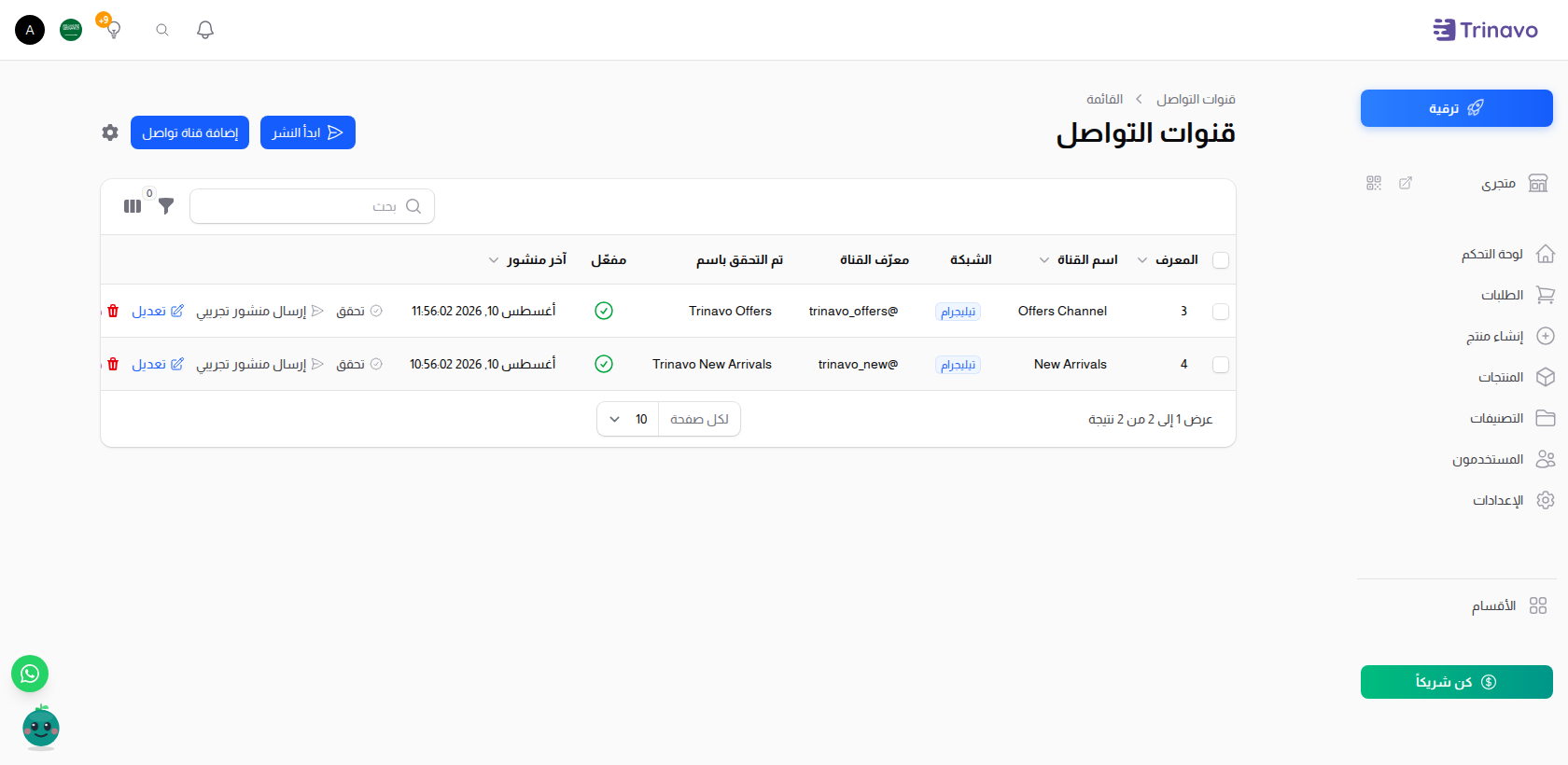Image resolution: width=1568 pixels, height=765 pixels.
Task: Click the ترقية upgrade button
Action: (1456, 108)
